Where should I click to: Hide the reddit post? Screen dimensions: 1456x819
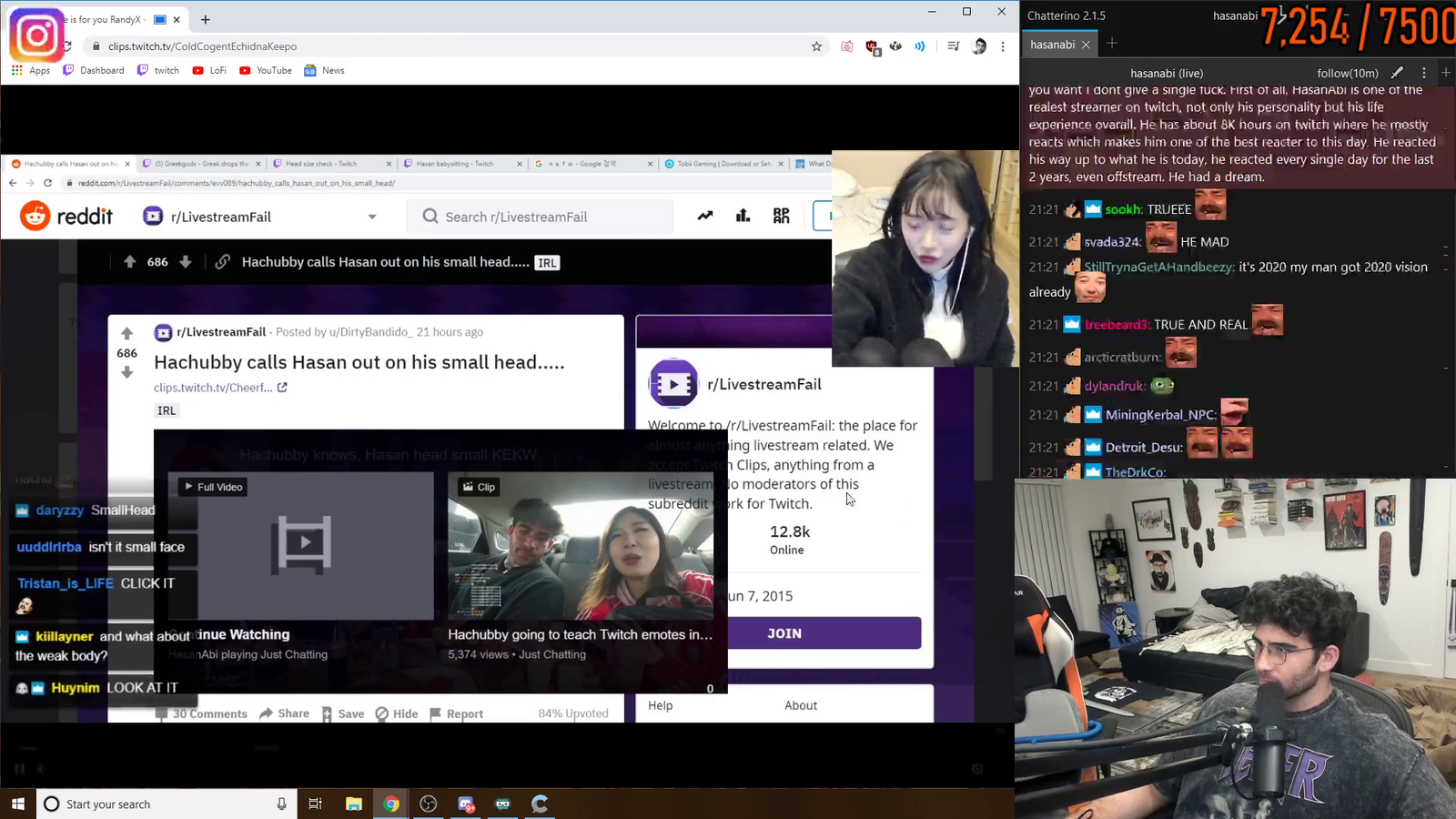397,714
